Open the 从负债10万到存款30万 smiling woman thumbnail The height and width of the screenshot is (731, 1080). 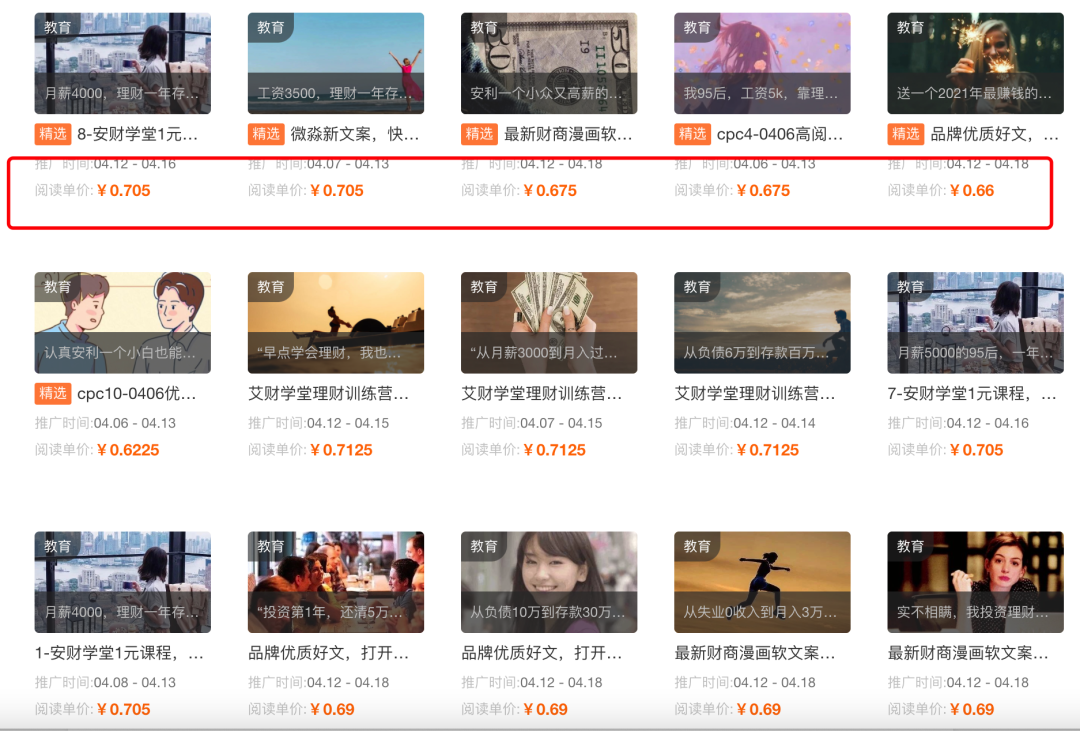click(548, 582)
